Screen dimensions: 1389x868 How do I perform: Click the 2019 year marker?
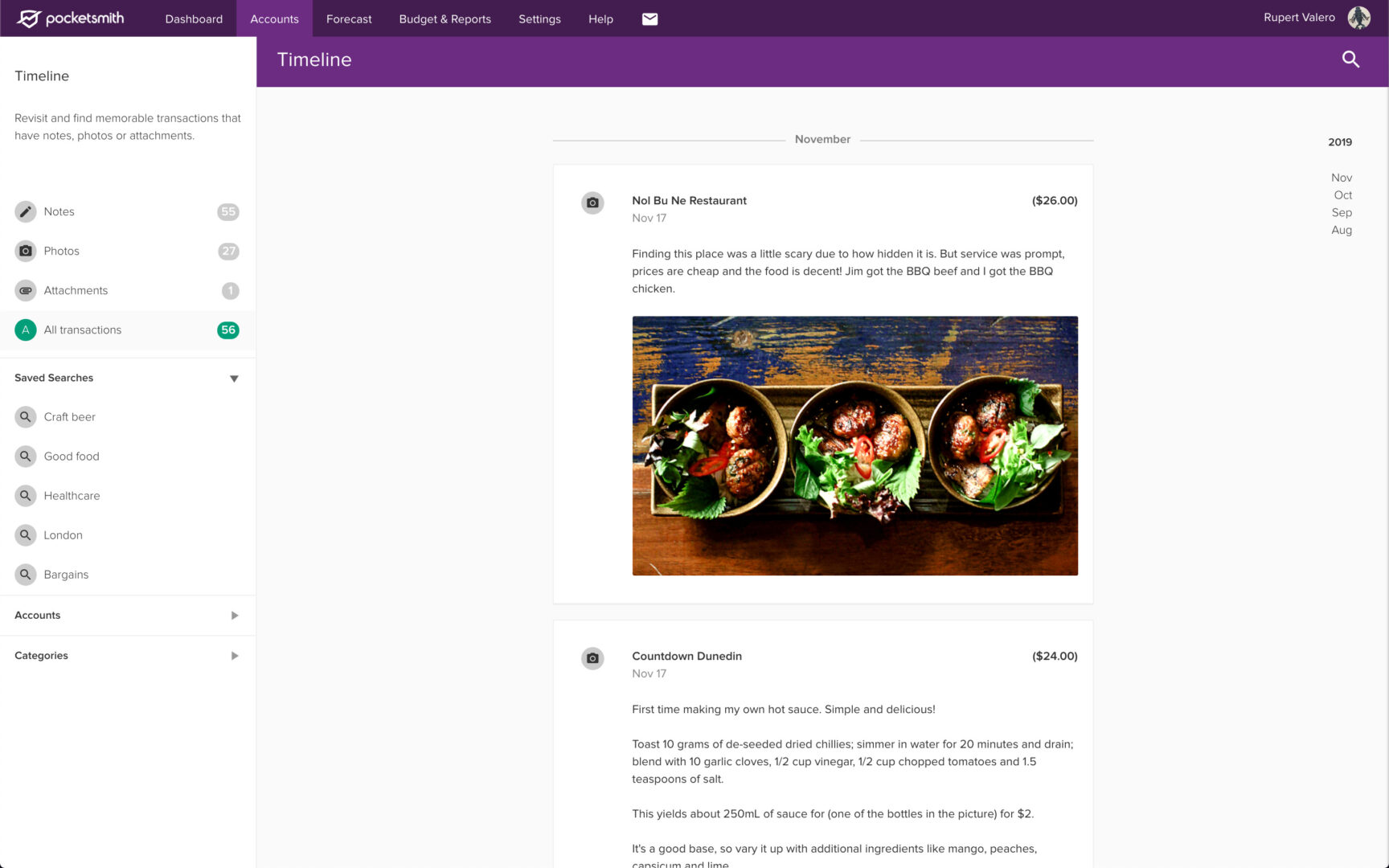pyautogui.click(x=1340, y=142)
